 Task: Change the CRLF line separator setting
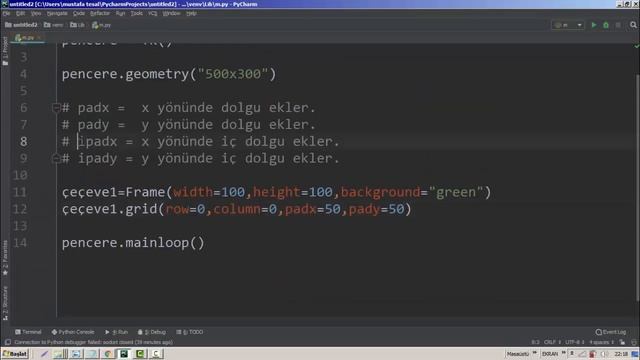click(x=552, y=342)
